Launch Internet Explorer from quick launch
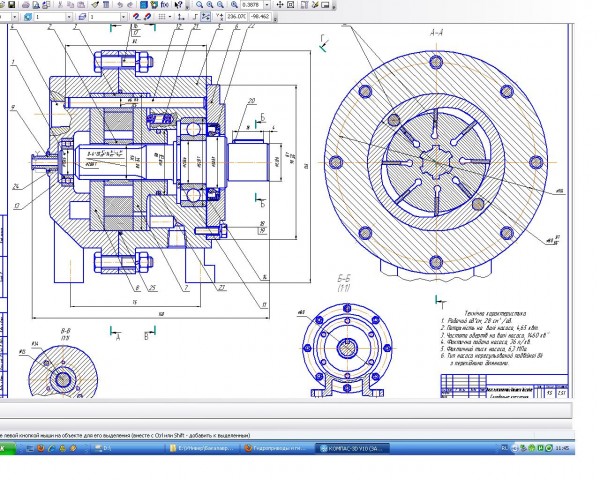The height and width of the screenshot is (480, 600). coord(52,448)
